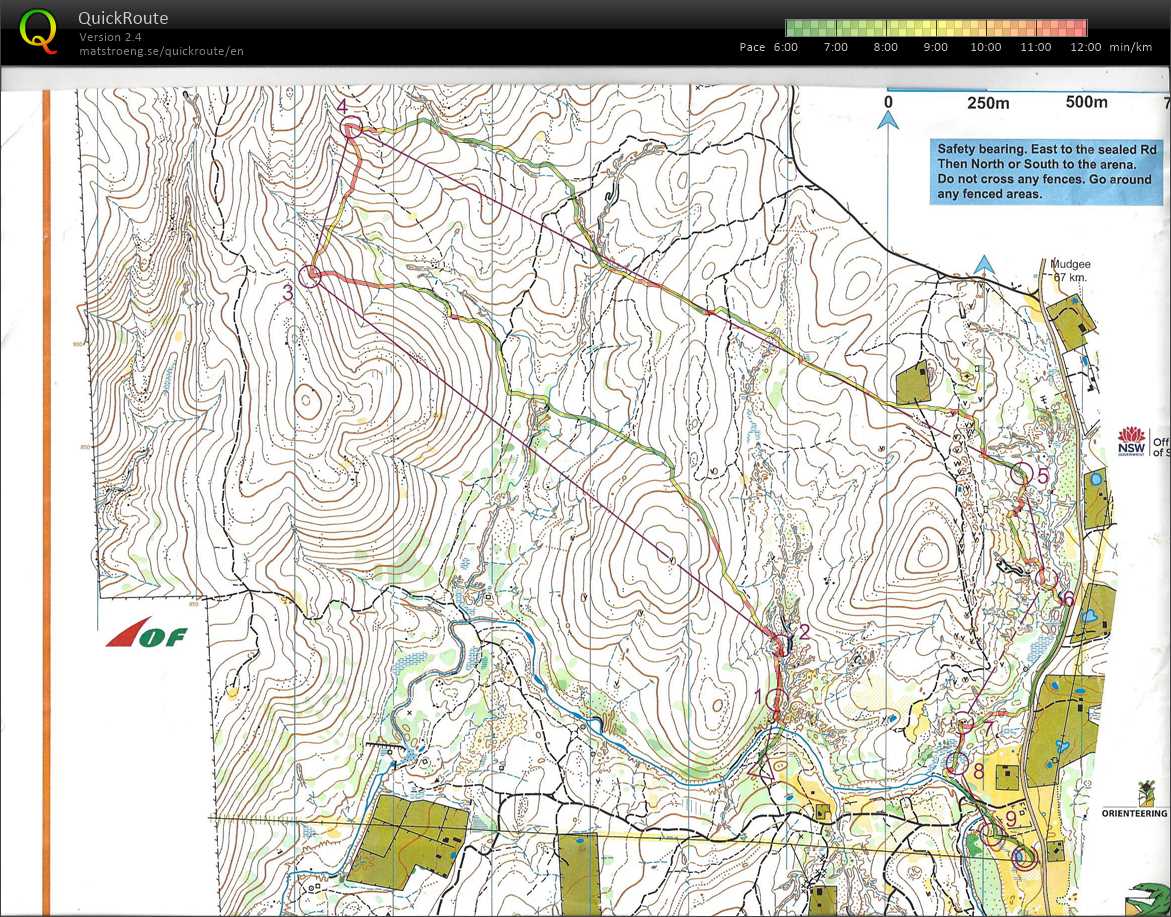Click the QuickRoute title text
1171x917 pixels.
(123, 18)
